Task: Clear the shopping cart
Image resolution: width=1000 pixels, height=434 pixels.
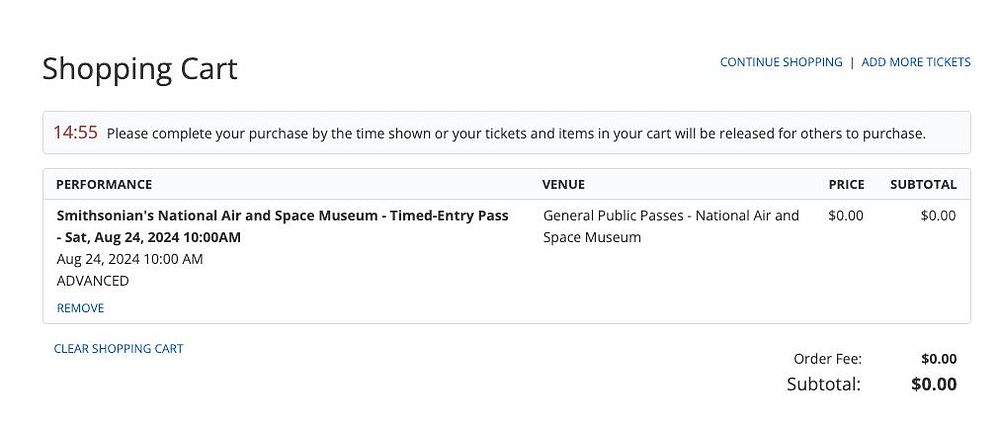Action: click(x=118, y=349)
